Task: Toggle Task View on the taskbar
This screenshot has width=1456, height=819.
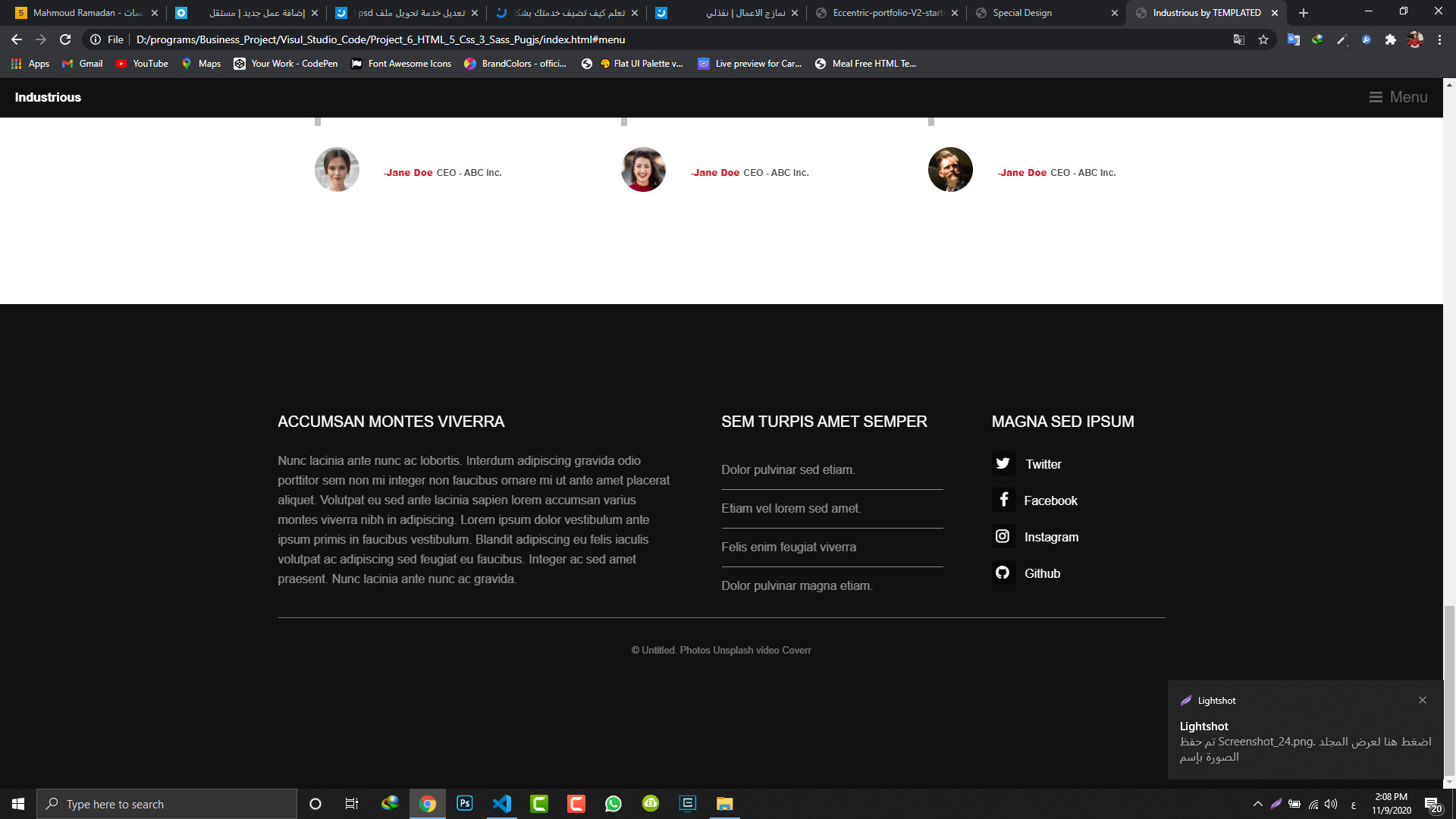Action: click(351, 804)
